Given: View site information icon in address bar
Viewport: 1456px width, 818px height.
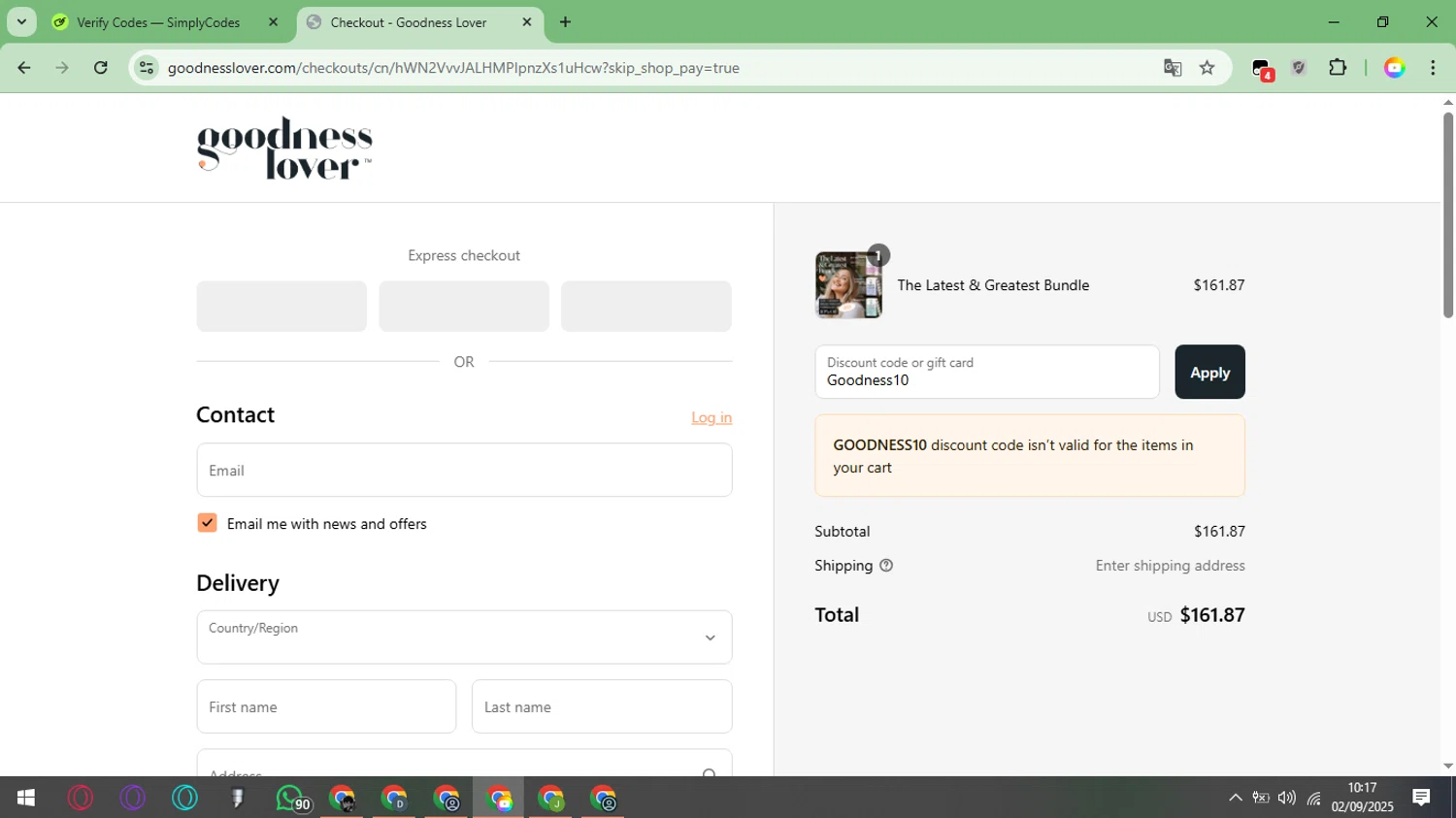Looking at the screenshot, I should 147,68.
